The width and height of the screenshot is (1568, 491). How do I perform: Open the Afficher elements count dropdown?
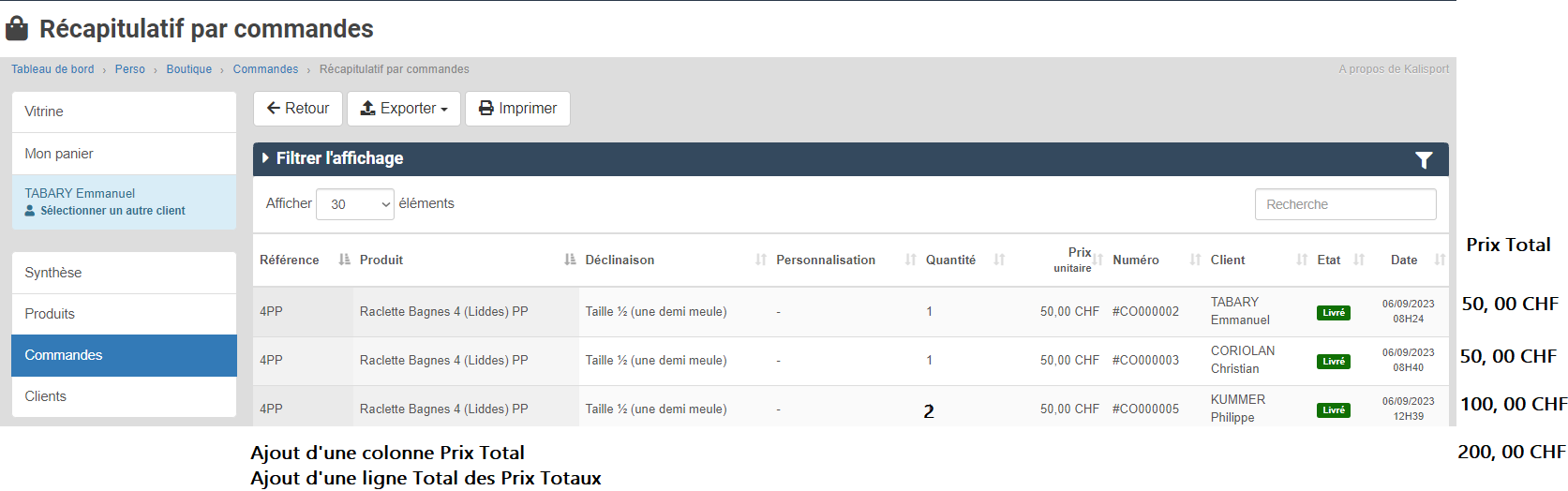[x=355, y=204]
